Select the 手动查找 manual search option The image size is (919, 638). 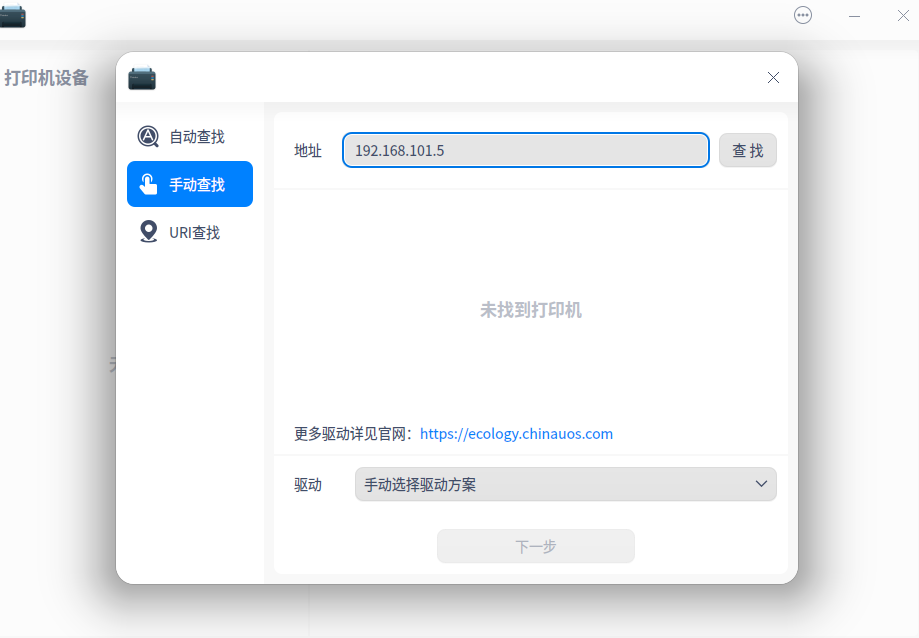[x=189, y=184]
